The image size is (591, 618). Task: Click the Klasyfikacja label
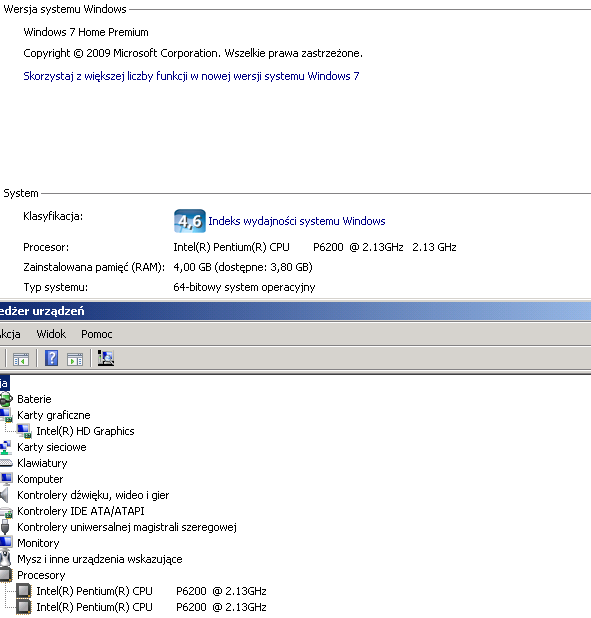click(x=53, y=216)
